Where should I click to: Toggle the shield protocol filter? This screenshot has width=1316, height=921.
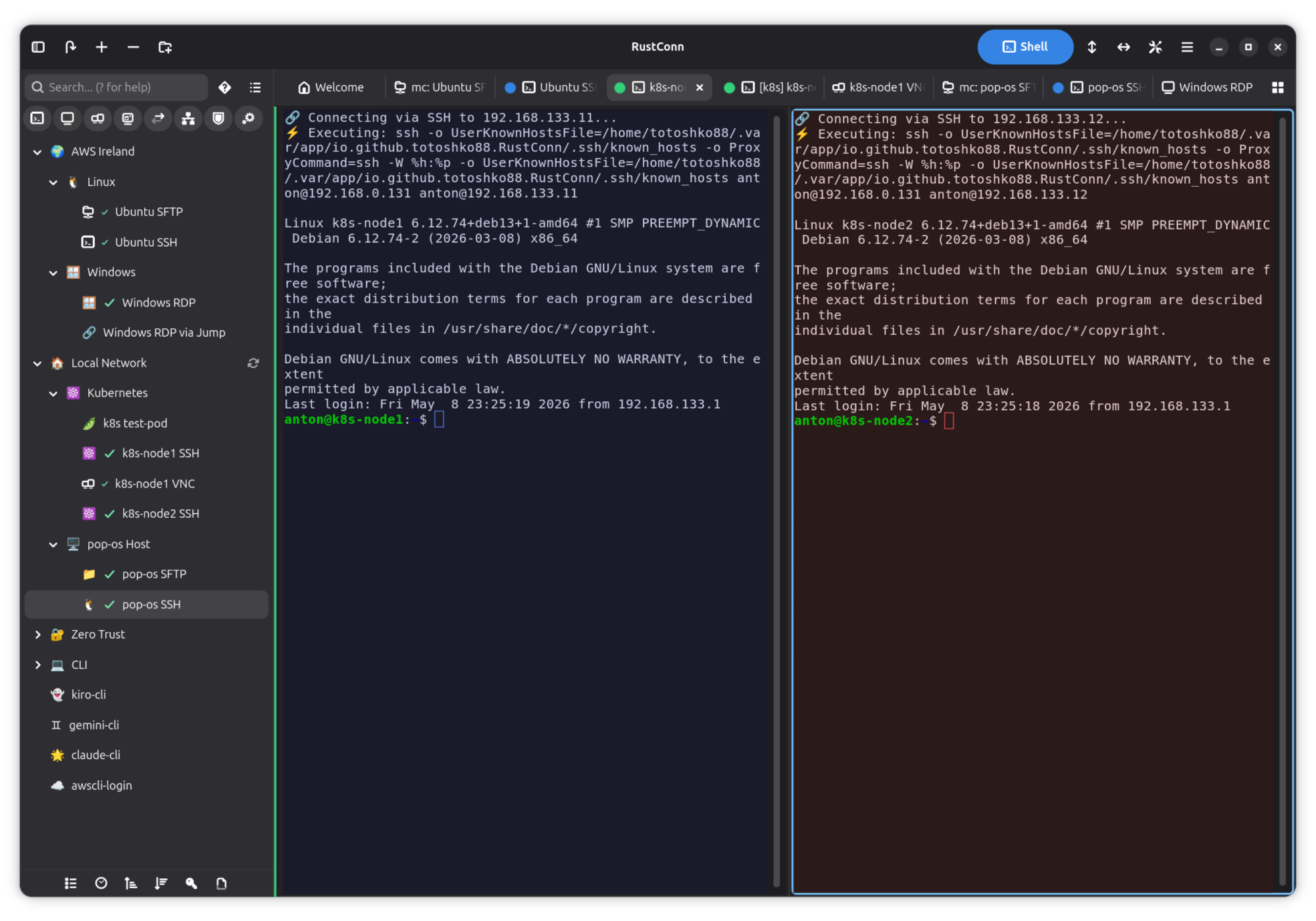point(218,118)
